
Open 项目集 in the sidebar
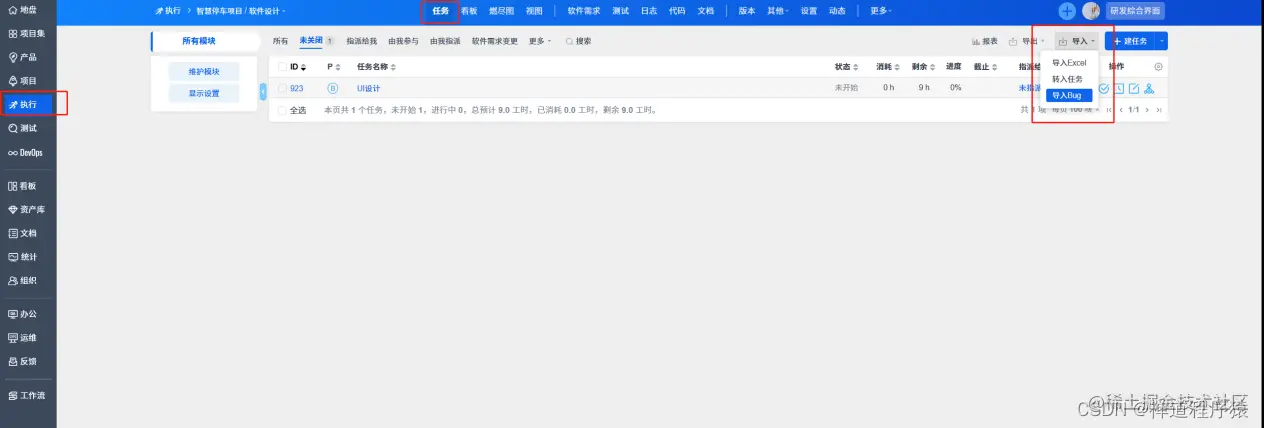click(x=28, y=33)
